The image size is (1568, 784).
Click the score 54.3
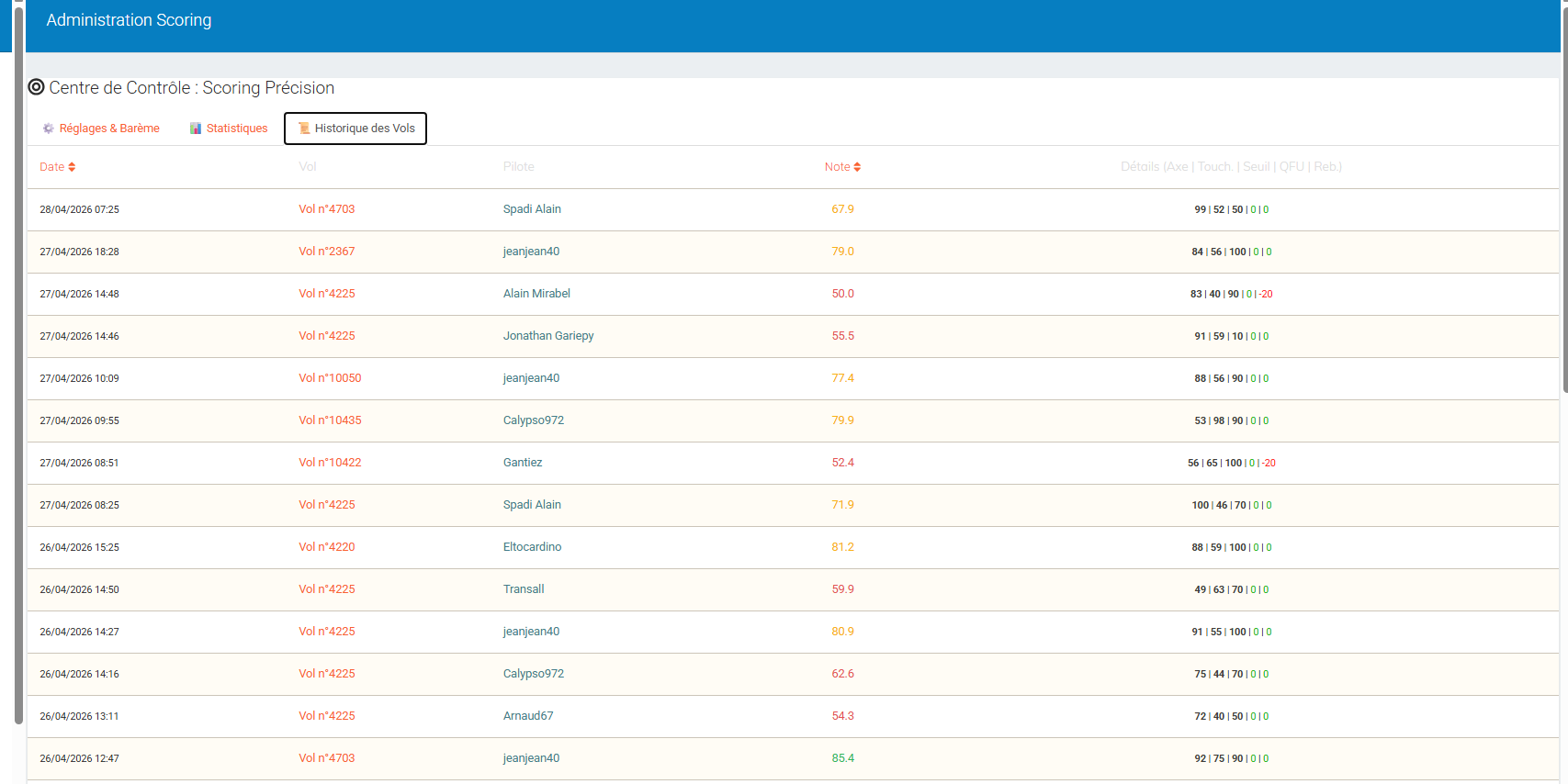(x=842, y=716)
